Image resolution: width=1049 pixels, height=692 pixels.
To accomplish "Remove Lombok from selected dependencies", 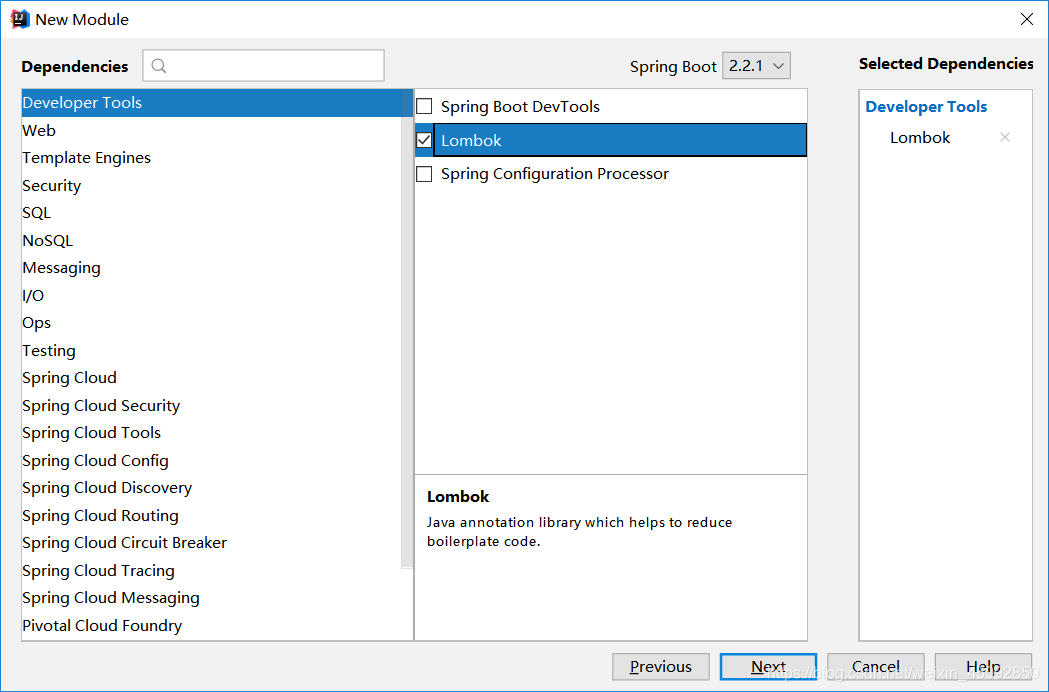I will coord(1004,137).
